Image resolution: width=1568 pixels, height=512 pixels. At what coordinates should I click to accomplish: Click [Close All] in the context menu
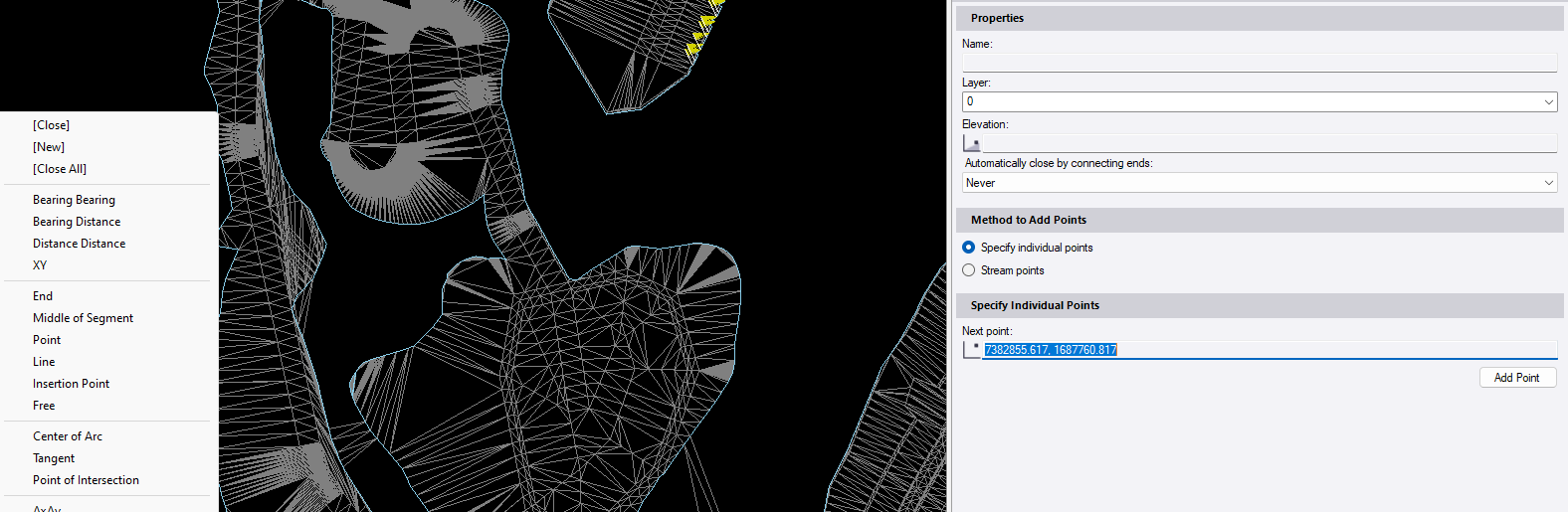click(60, 169)
